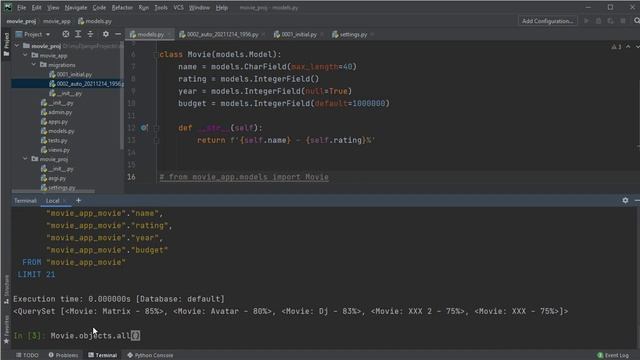Click the Debug icon in the toolbar

pos(598,21)
